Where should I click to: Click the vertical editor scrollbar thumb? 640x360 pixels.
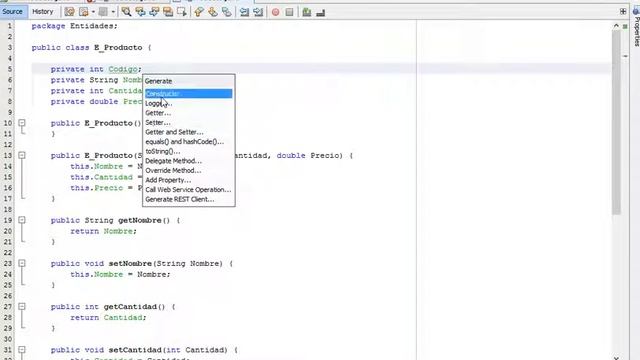[616, 122]
